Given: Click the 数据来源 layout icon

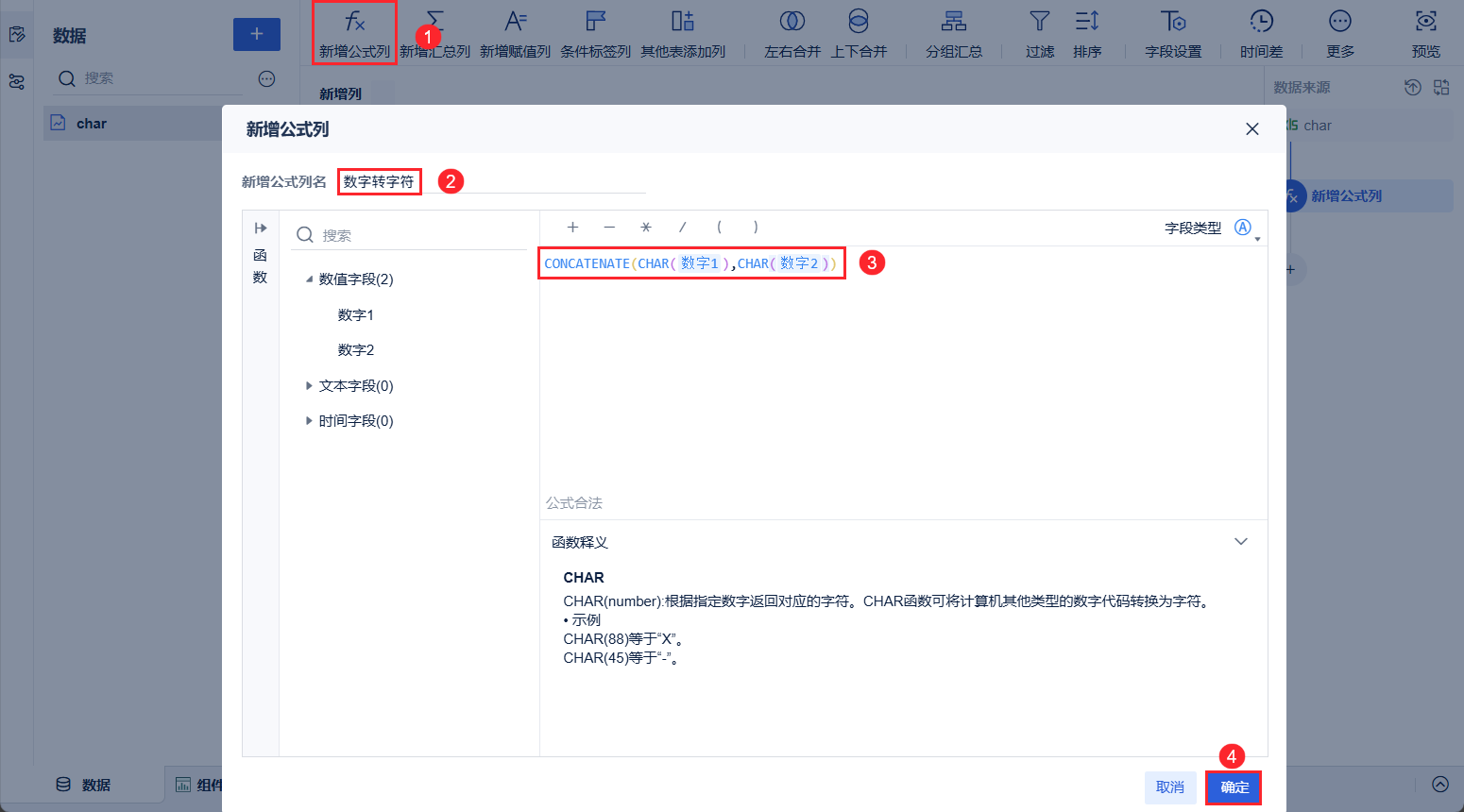Looking at the screenshot, I should 1441,88.
